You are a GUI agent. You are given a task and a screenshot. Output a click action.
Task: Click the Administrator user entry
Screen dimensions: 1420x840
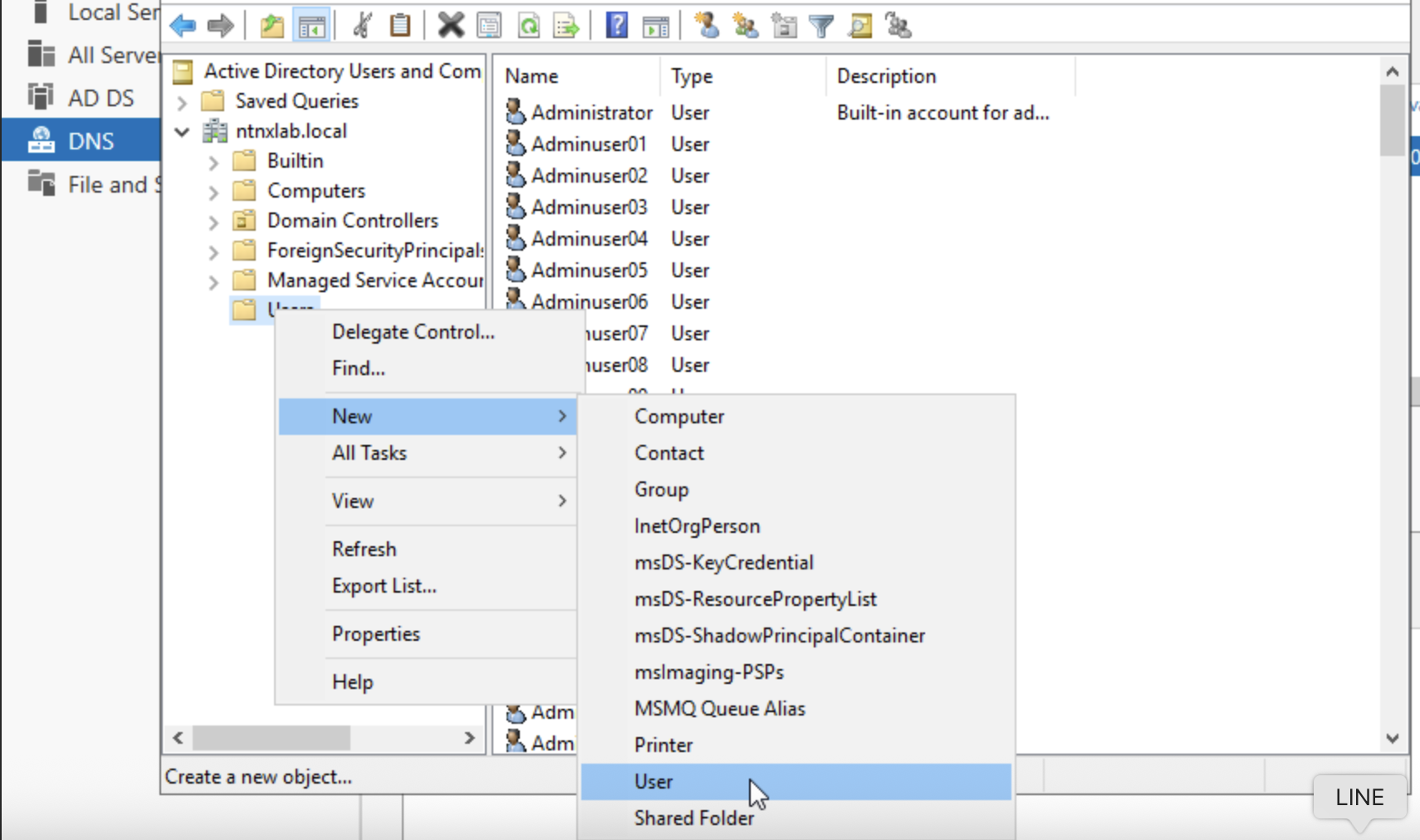pyautogui.click(x=590, y=113)
